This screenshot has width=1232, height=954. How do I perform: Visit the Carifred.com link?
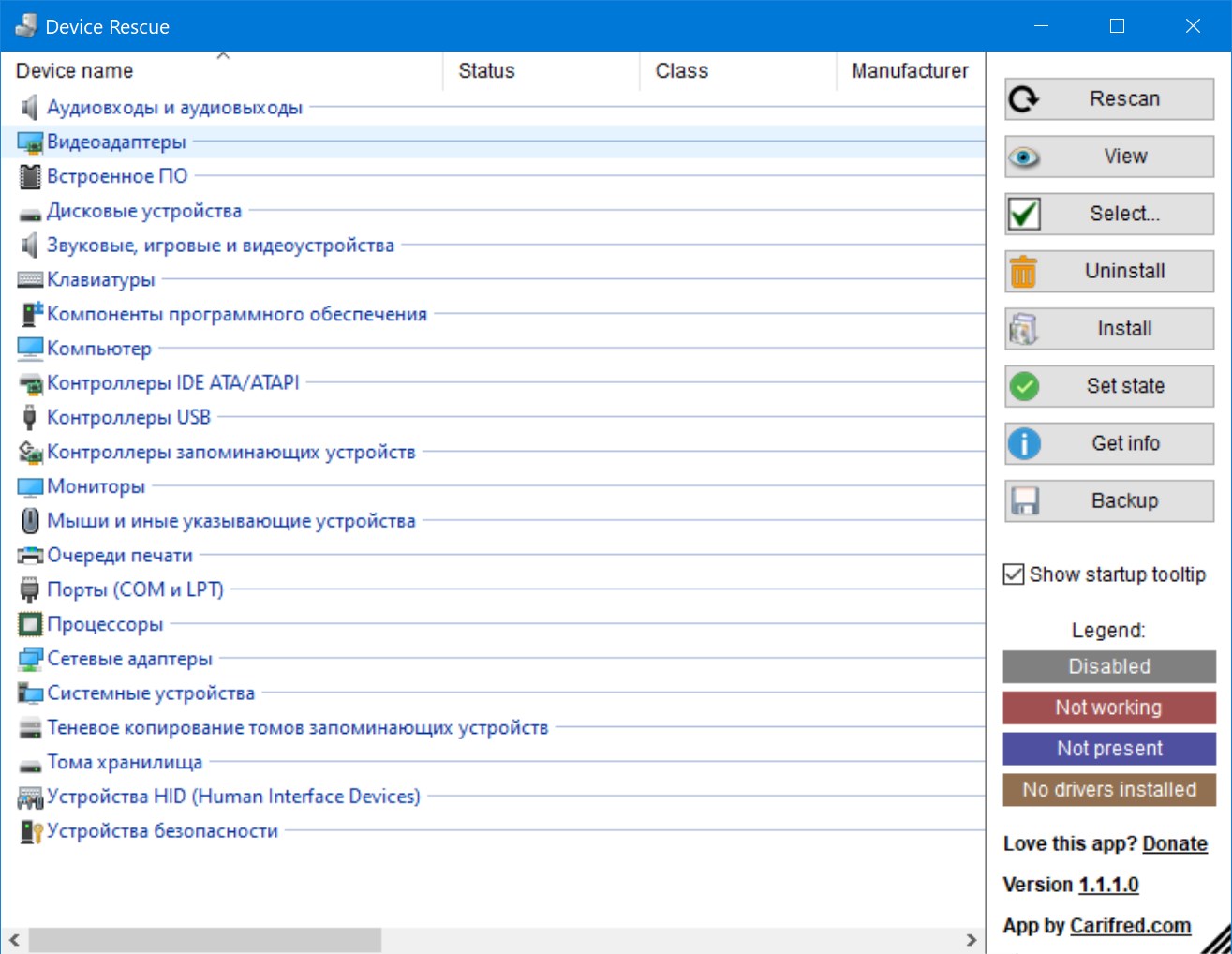[1130, 926]
